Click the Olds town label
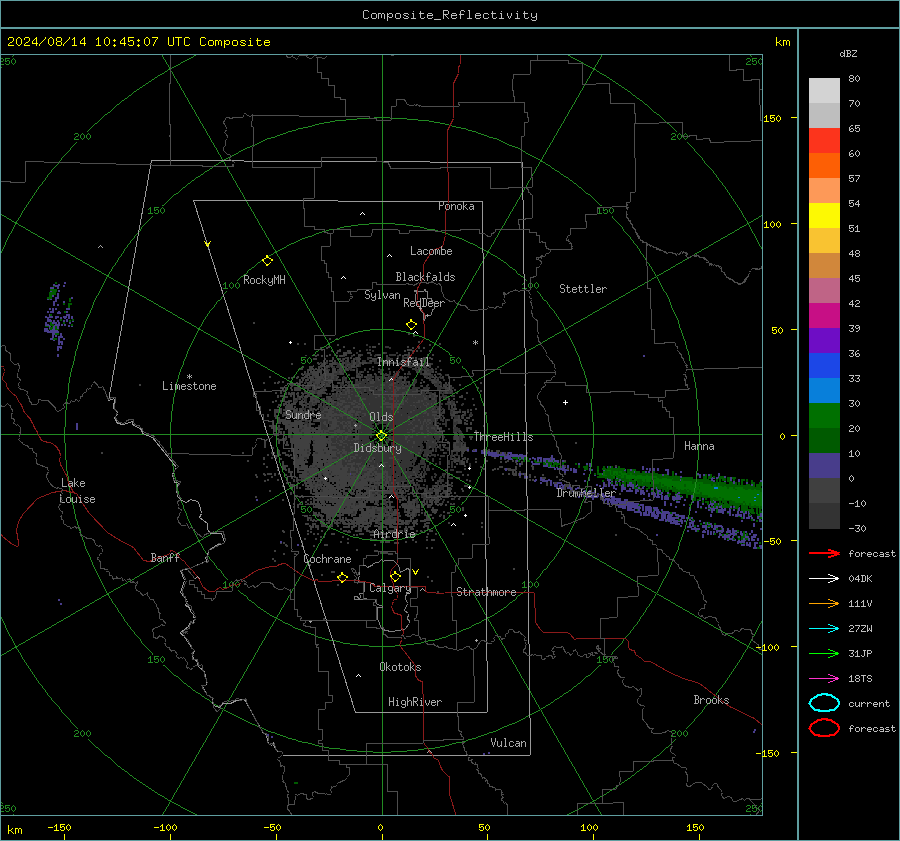The height and width of the screenshot is (841, 900). click(x=381, y=417)
